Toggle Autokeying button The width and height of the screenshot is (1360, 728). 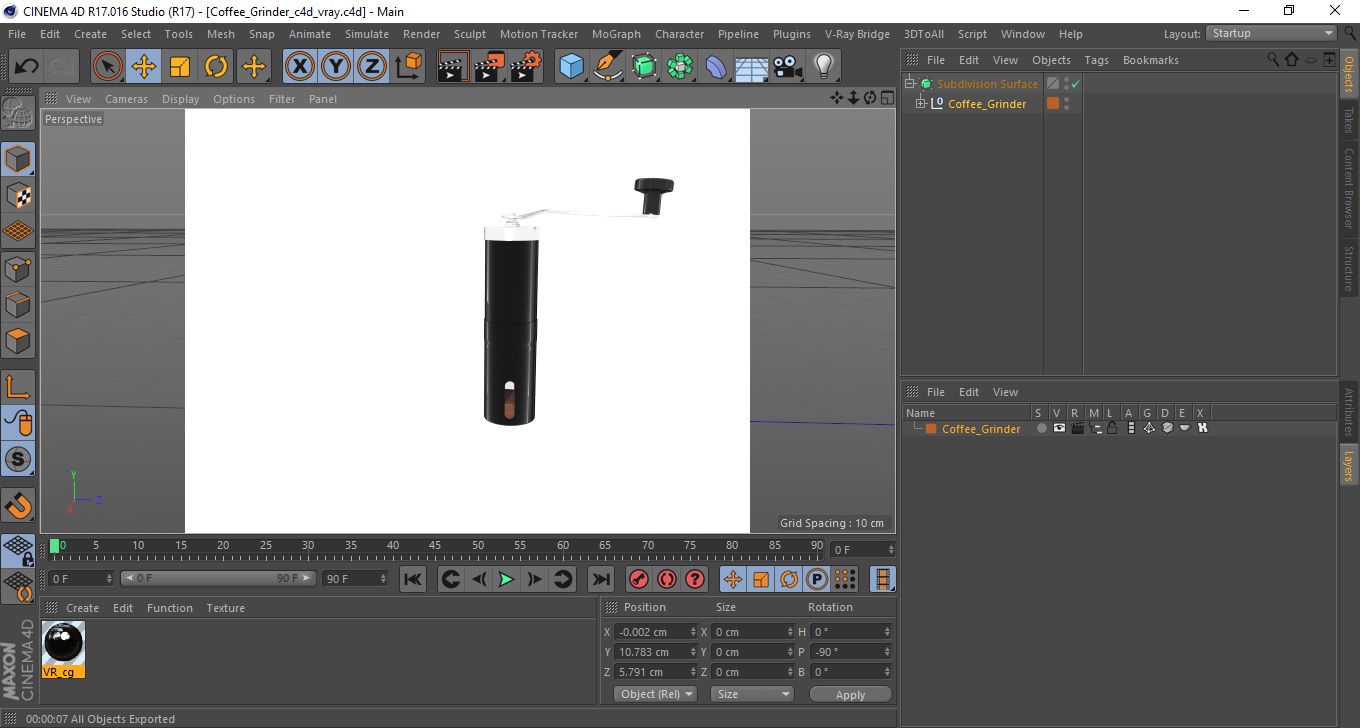[666, 579]
